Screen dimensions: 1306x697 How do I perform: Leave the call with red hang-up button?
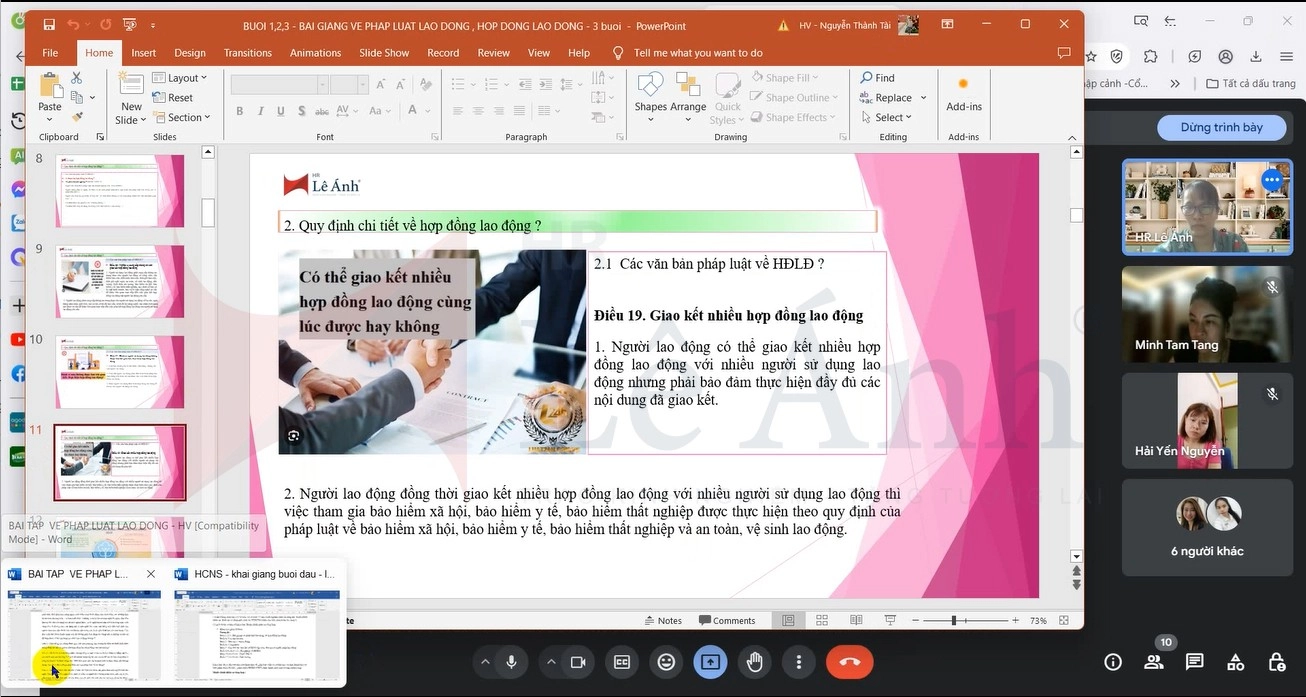tap(849, 662)
